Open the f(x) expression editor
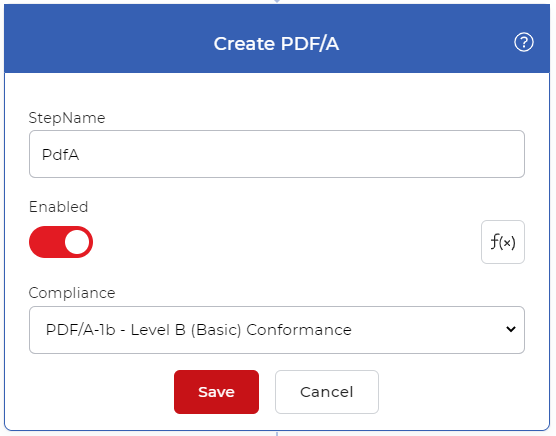The width and height of the screenshot is (556, 436). [502, 242]
